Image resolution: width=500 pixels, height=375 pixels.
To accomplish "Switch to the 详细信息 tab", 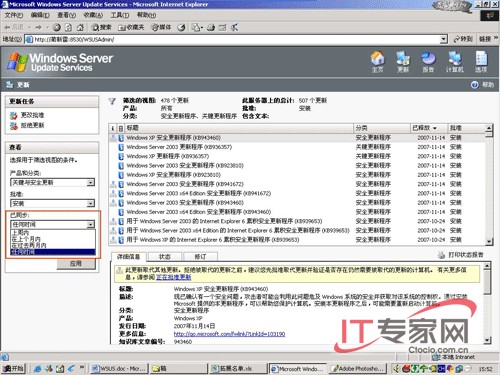I will (128, 256).
